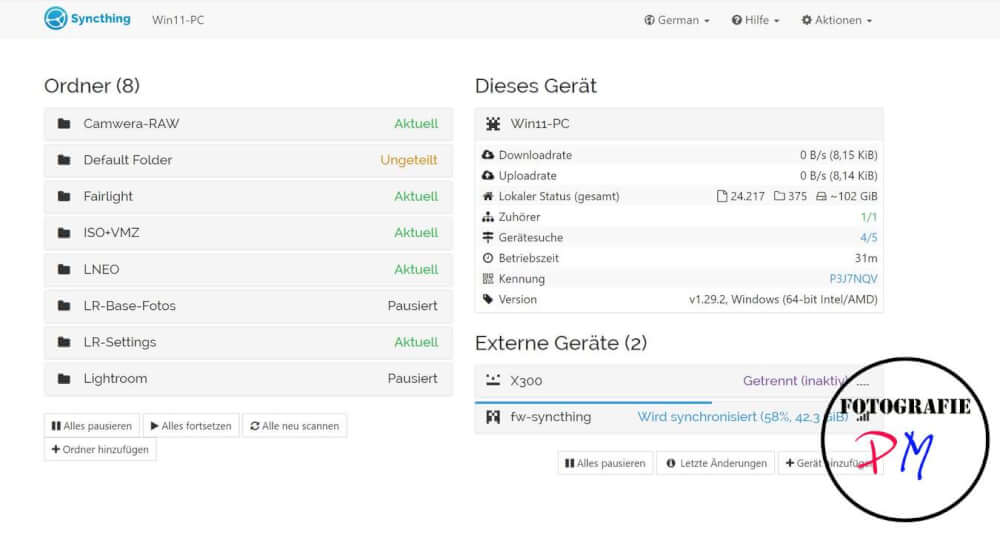Click the Aktuell status of LR-Settings
The width and height of the screenshot is (1000, 538).
point(416,342)
